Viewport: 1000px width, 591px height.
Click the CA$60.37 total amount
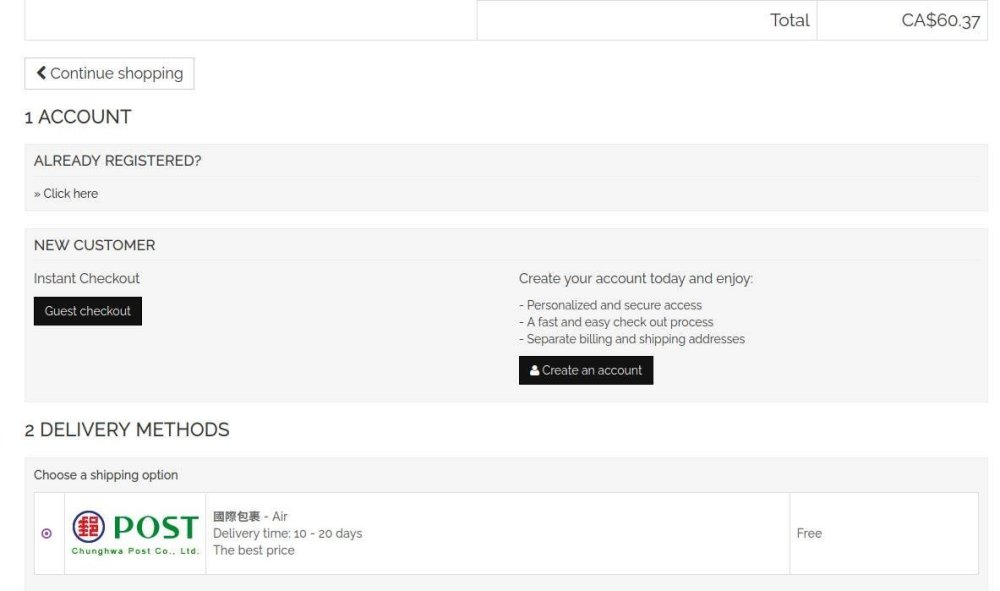(940, 21)
